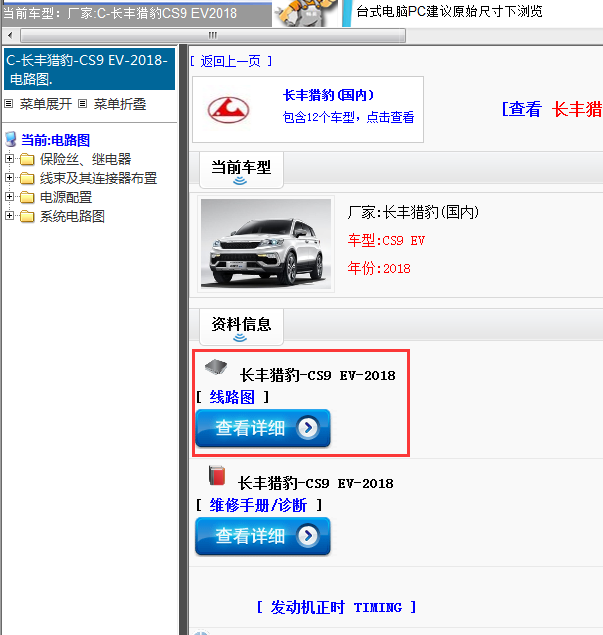Select the 当前:电路图 root item
The image size is (603, 635).
(55, 140)
